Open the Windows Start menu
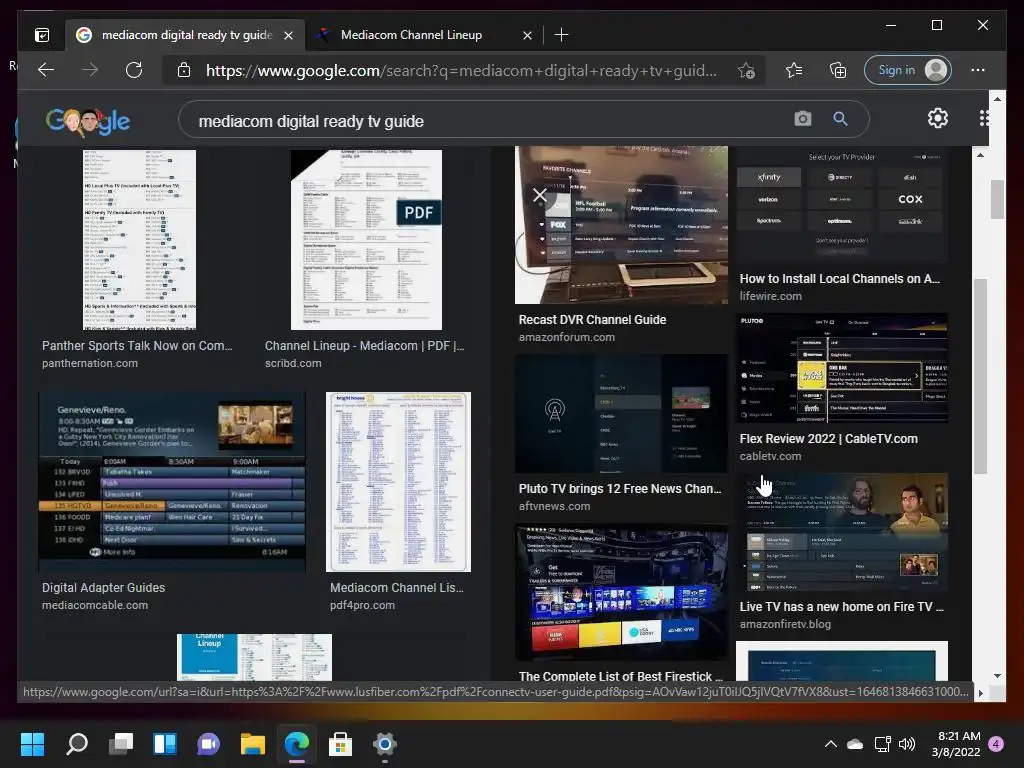 (x=32, y=744)
